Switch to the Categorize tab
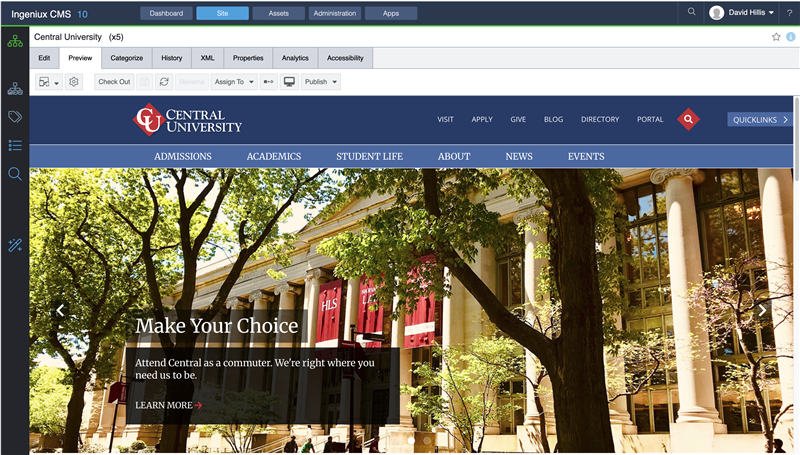This screenshot has width=800, height=455. 127,58
